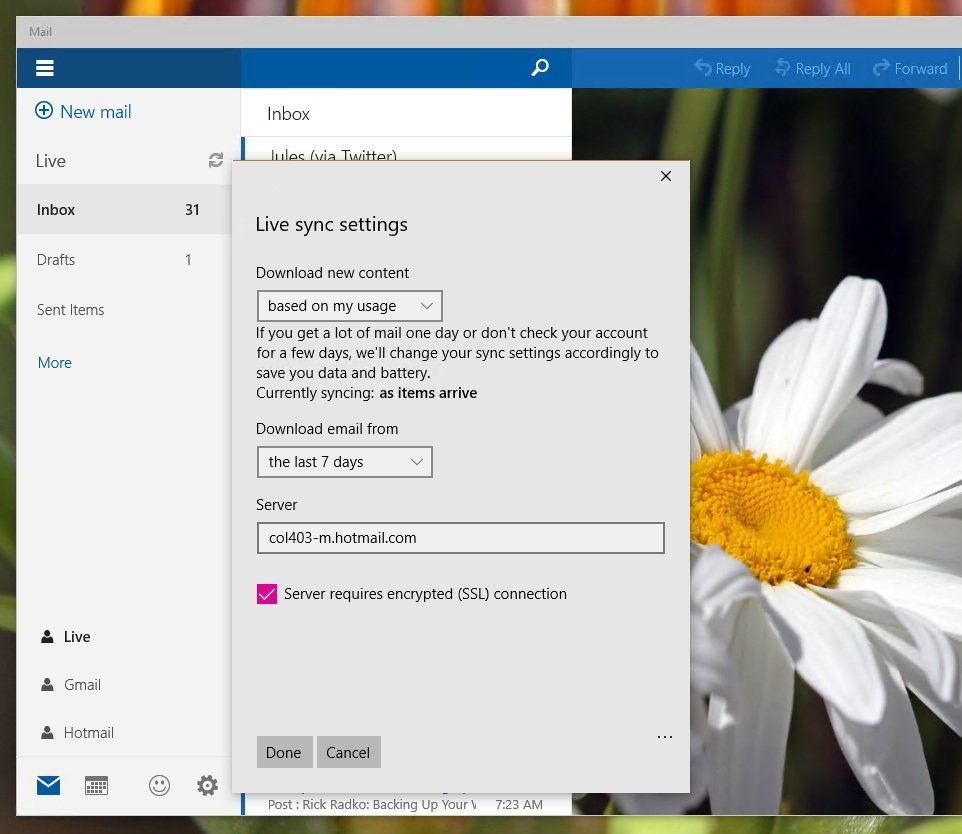962x834 pixels.
Task: Click the More link below Sent Items
Action: coord(54,362)
